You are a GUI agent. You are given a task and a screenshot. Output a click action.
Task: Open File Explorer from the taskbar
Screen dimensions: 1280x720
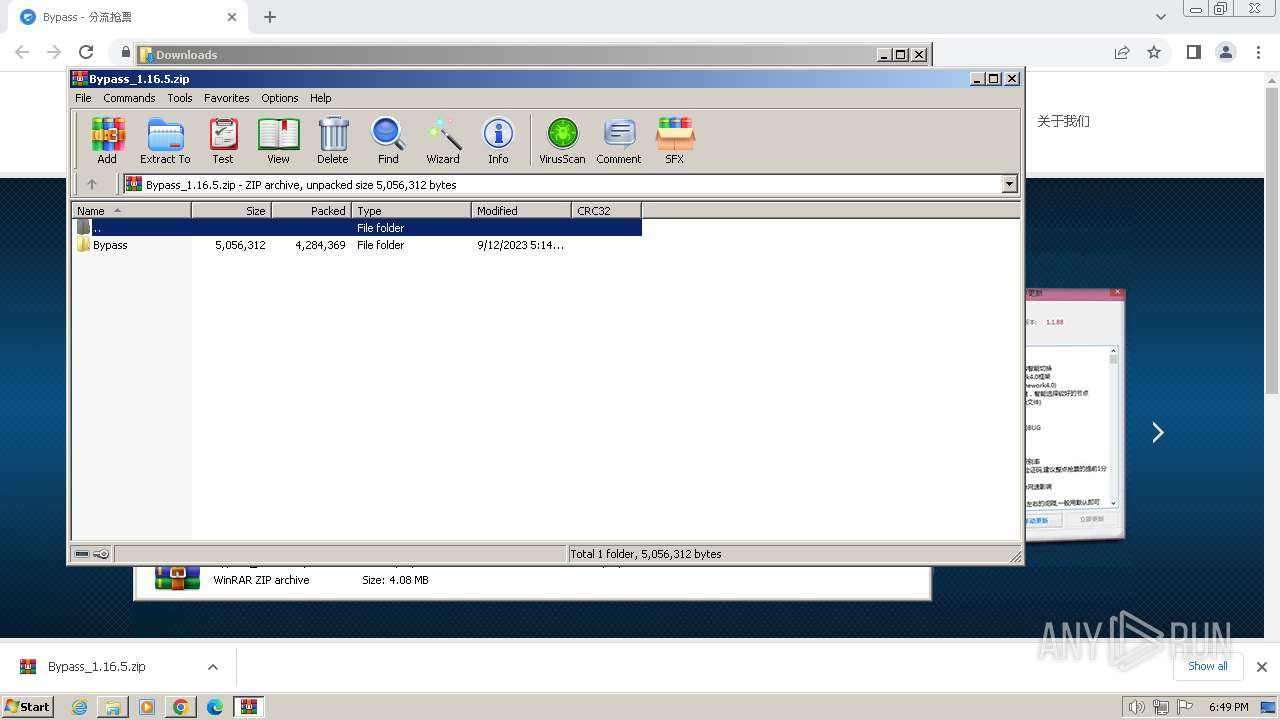(113, 707)
